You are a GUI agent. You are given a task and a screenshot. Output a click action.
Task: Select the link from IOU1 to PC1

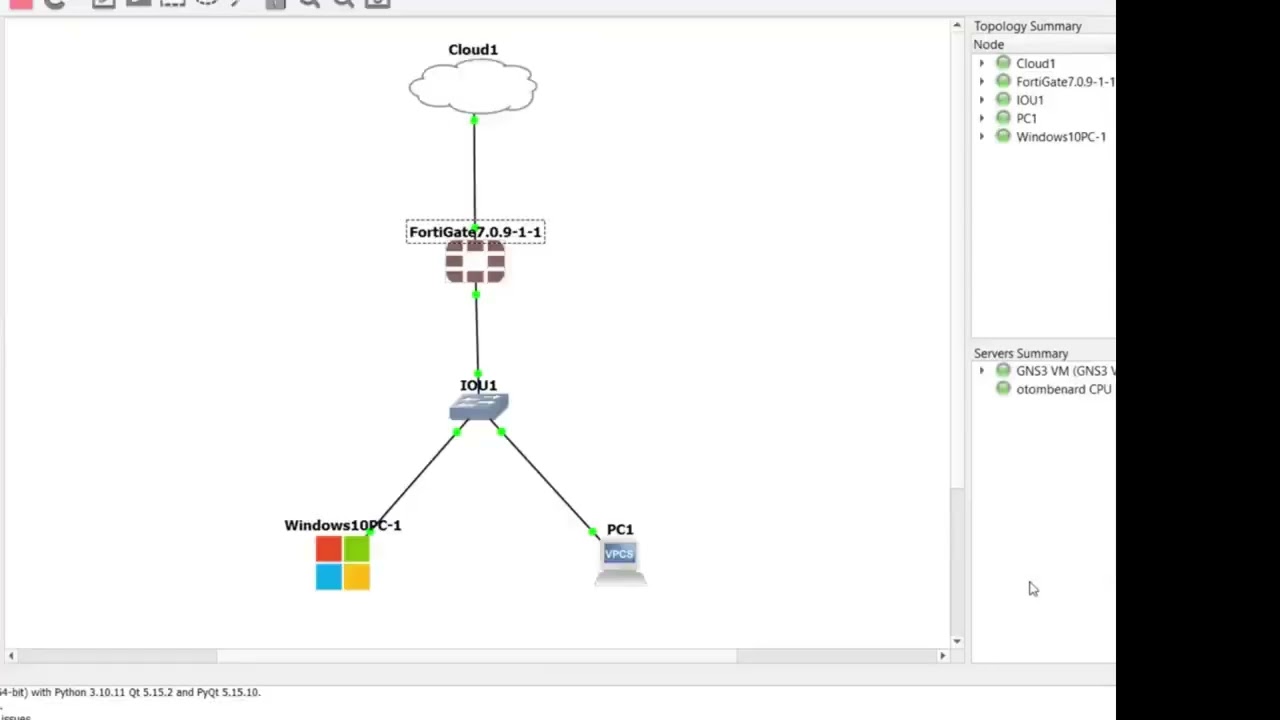[x=547, y=482]
